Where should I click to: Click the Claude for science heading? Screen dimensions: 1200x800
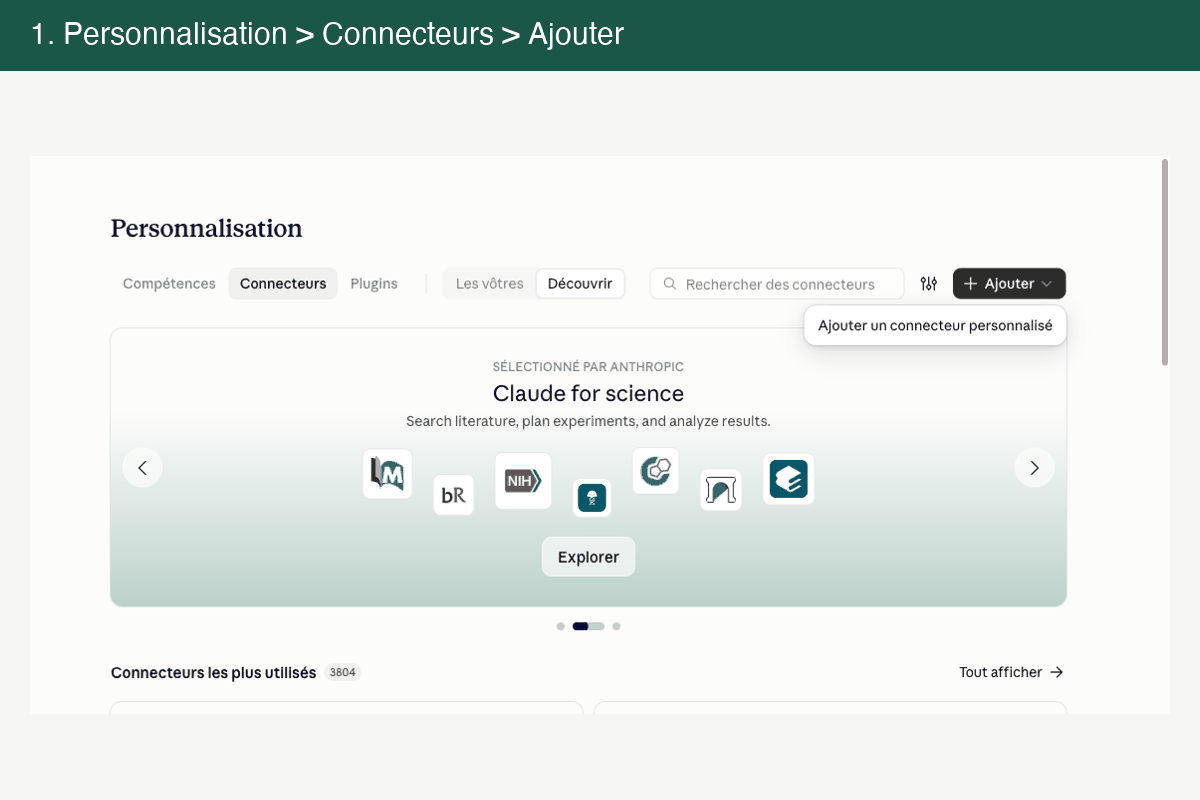[x=588, y=393]
